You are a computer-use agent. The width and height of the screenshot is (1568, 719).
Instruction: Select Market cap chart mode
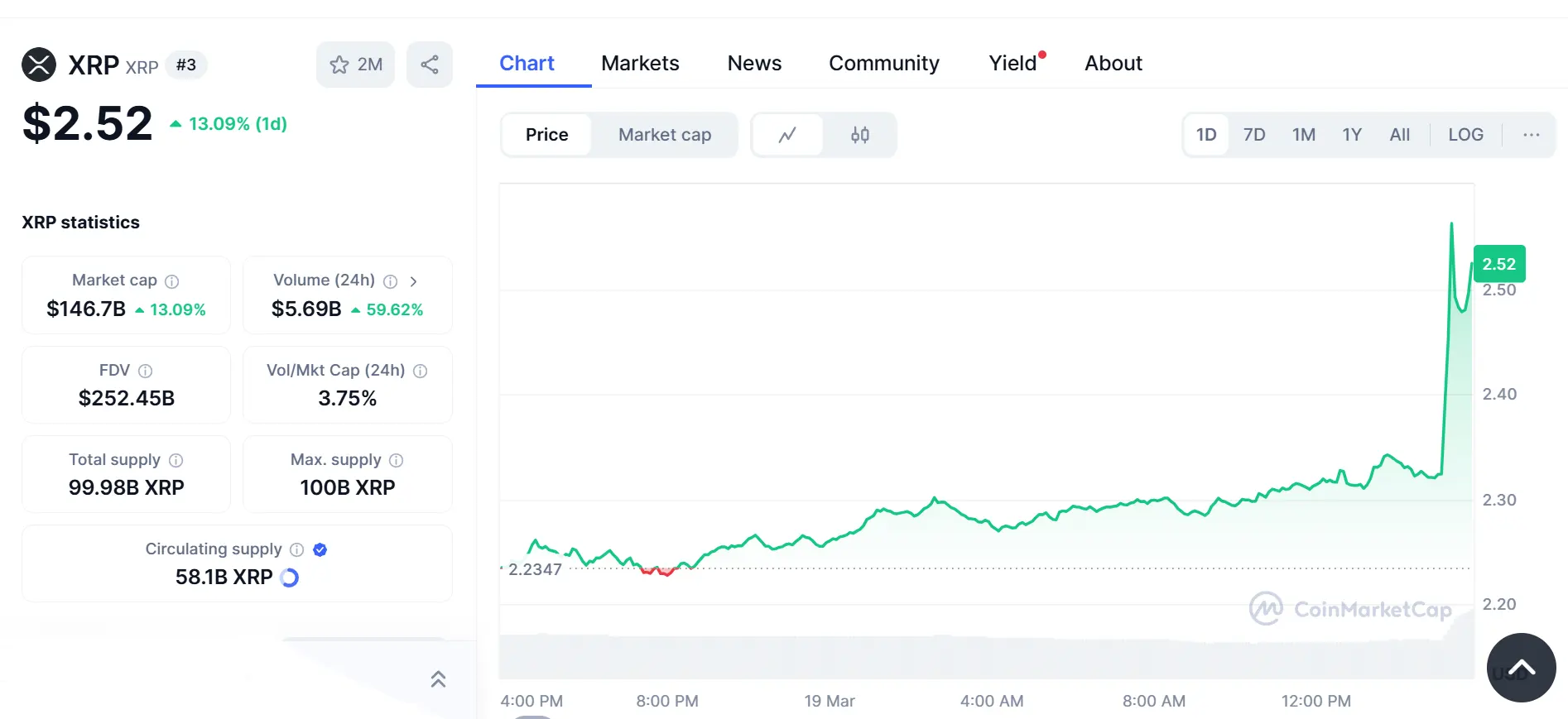665,135
